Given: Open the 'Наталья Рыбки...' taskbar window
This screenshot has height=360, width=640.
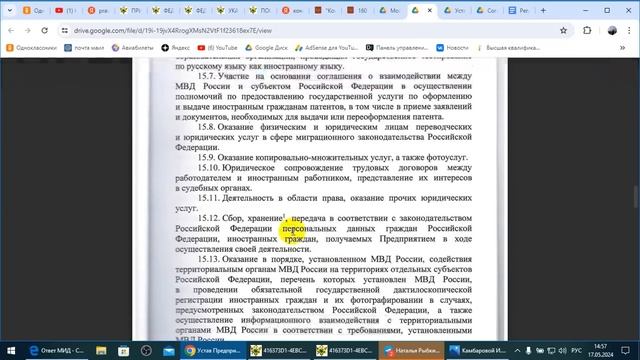Looking at the screenshot, I should (411, 351).
